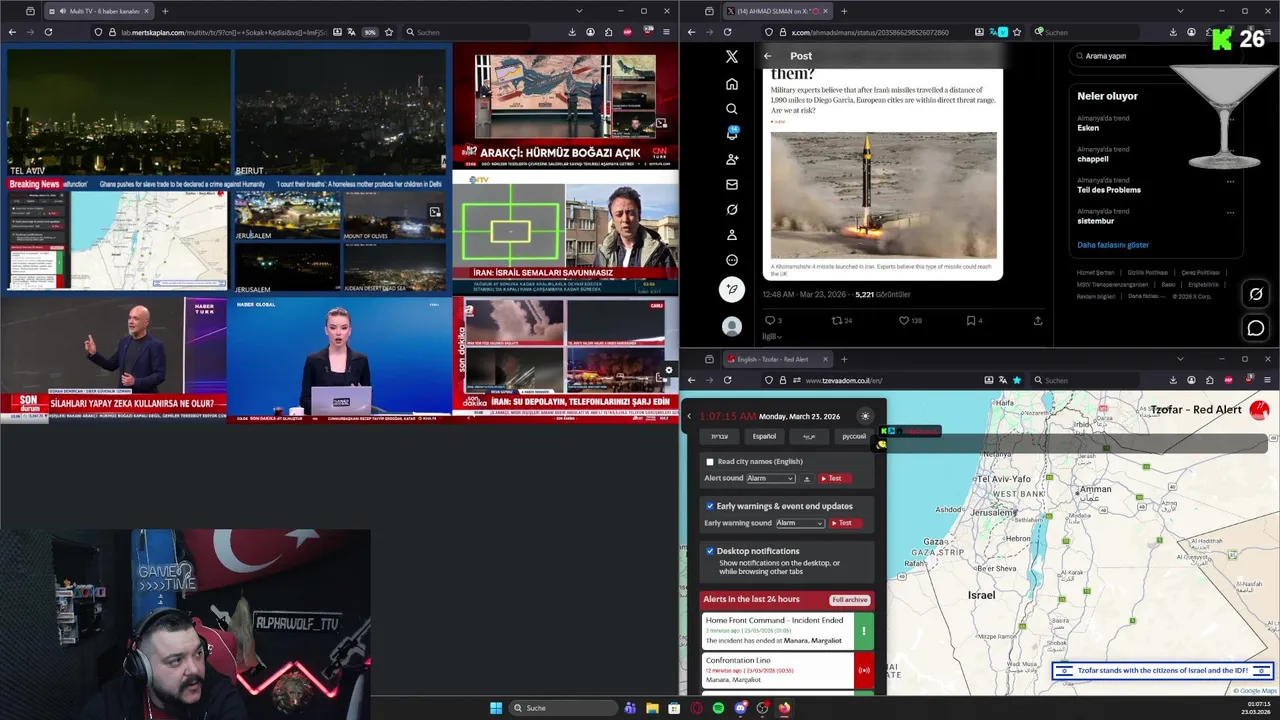The image size is (1280, 720).
Task: Test the Alert sound
Action: coord(835,479)
